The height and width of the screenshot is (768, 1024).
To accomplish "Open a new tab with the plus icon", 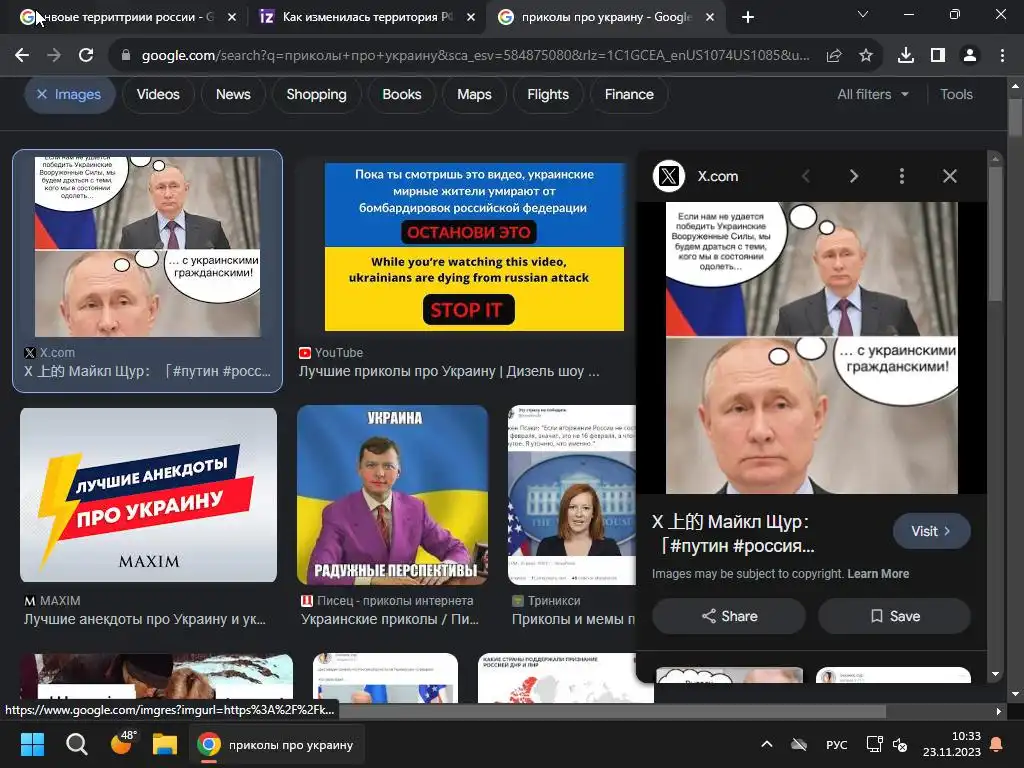I will pyautogui.click(x=748, y=17).
